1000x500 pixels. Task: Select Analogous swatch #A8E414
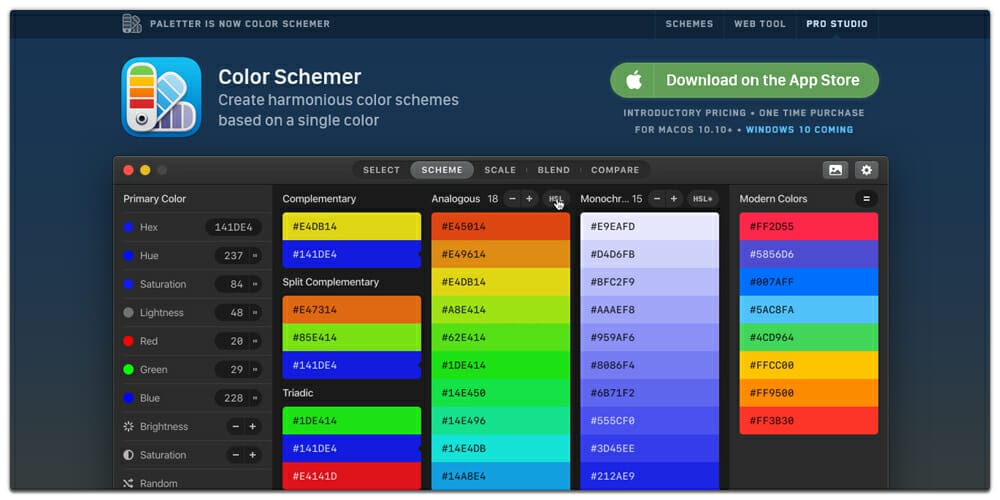(501, 309)
